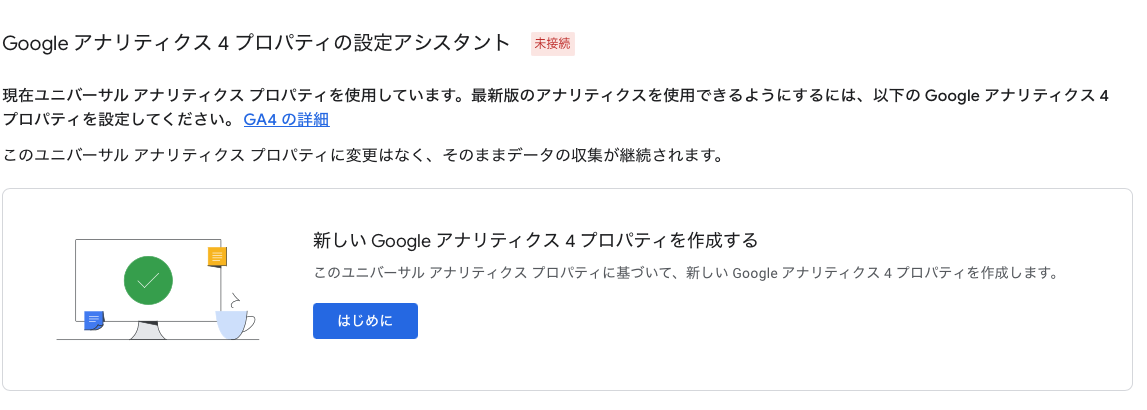Screen dimensions: 1147x410
Task: Select the yellow sticky note icon
Action: [216, 257]
